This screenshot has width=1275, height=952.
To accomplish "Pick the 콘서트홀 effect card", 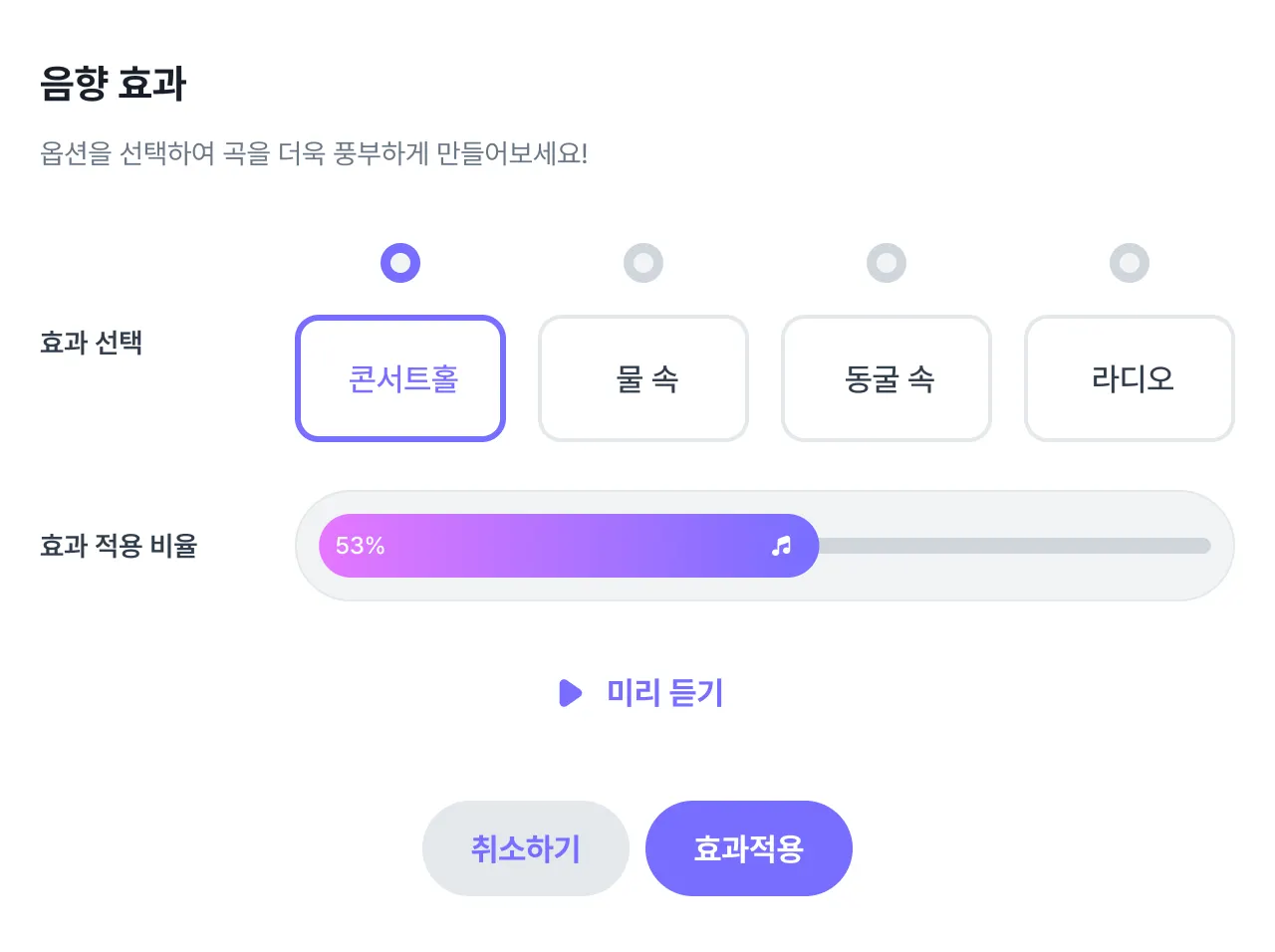I will 400,378.
